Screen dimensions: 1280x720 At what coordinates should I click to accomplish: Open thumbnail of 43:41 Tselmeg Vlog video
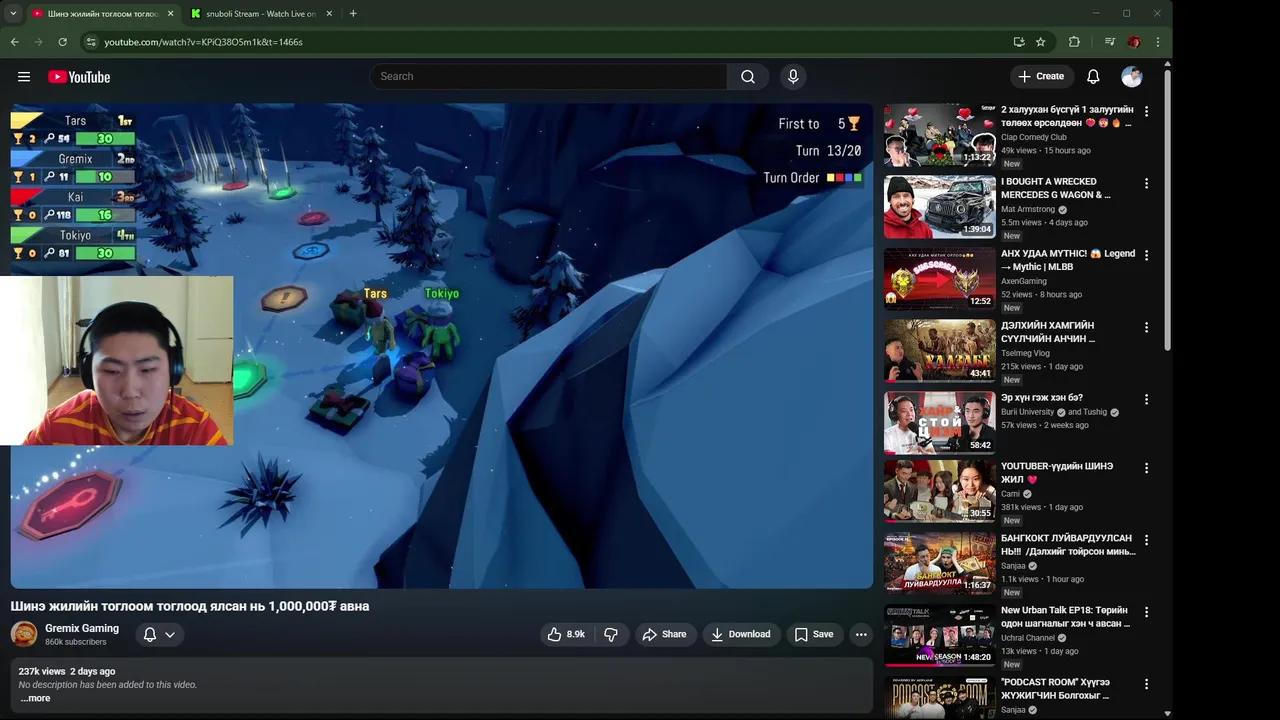pyautogui.click(x=940, y=351)
